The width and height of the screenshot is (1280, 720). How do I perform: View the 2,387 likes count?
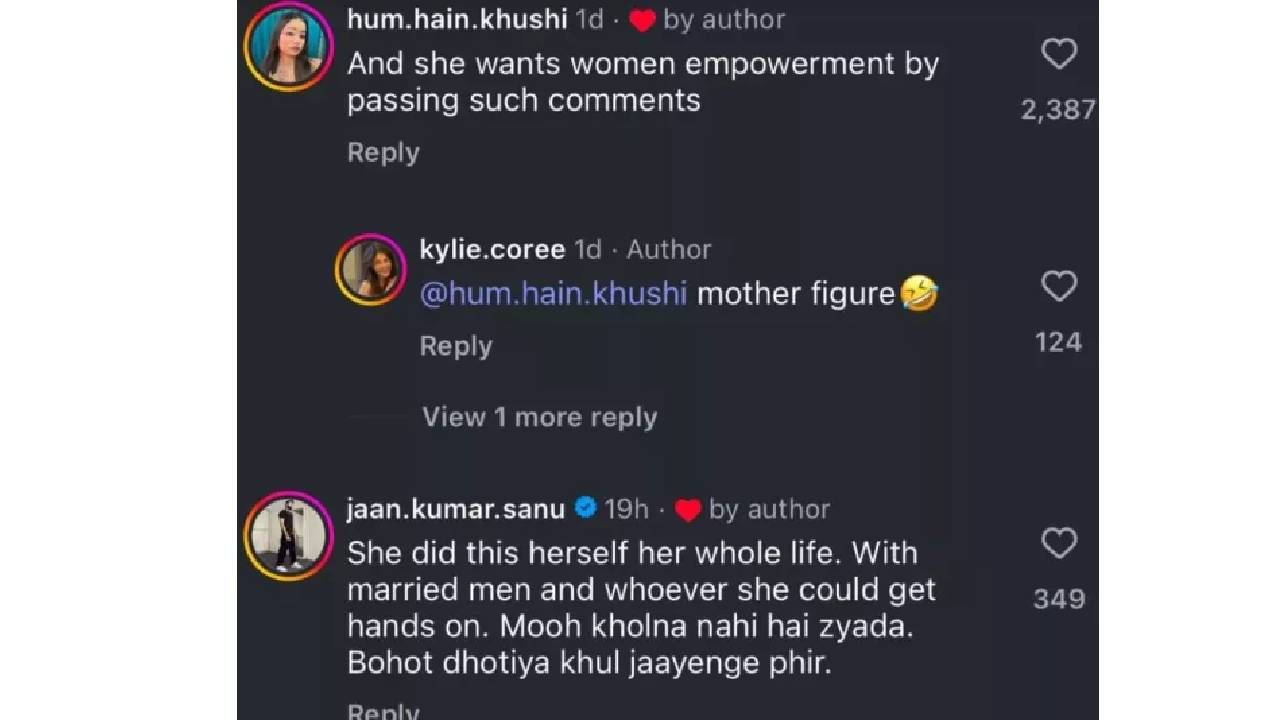pyautogui.click(x=1058, y=110)
